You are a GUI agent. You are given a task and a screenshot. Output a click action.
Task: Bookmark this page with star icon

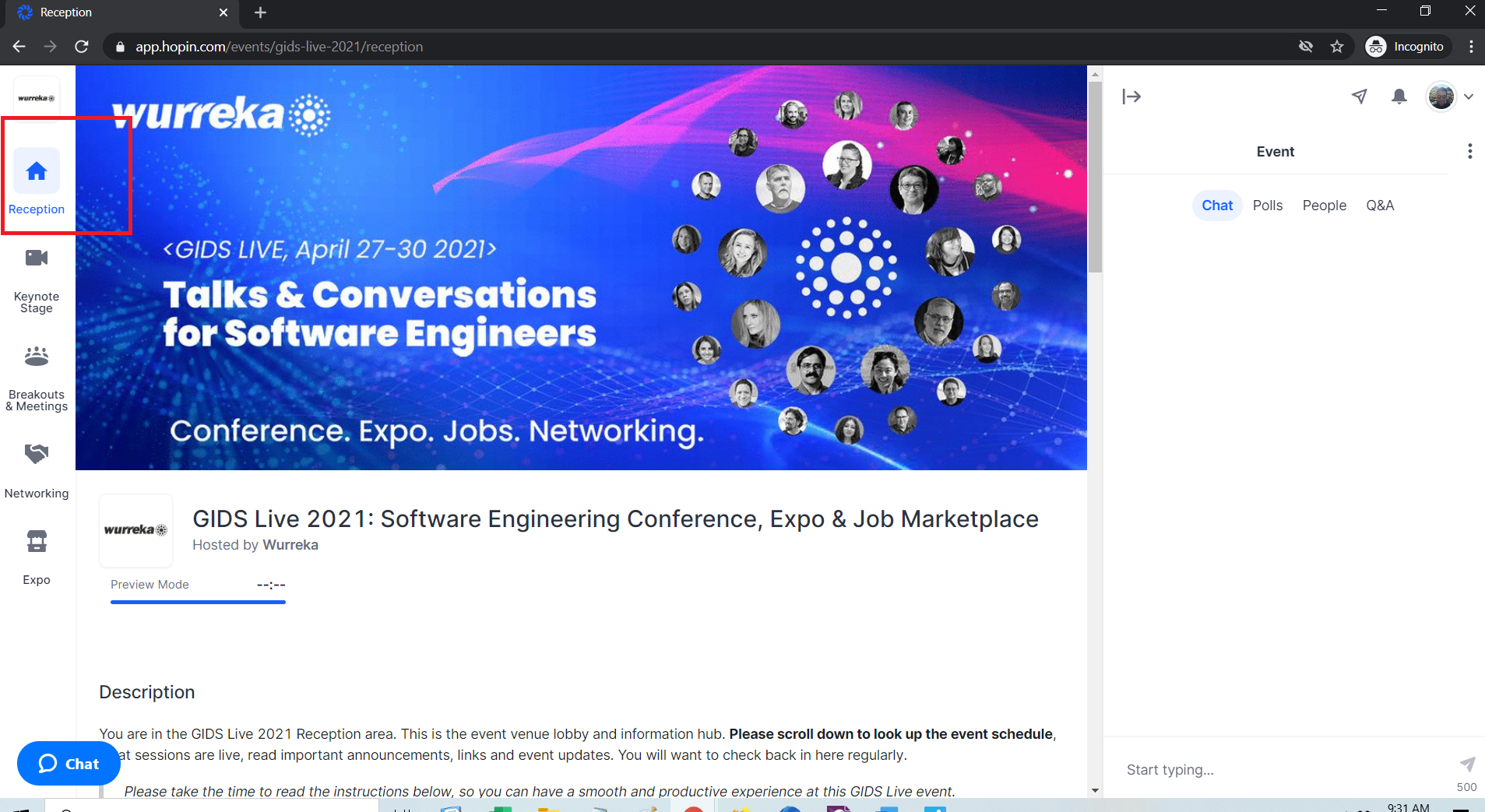click(x=1337, y=47)
